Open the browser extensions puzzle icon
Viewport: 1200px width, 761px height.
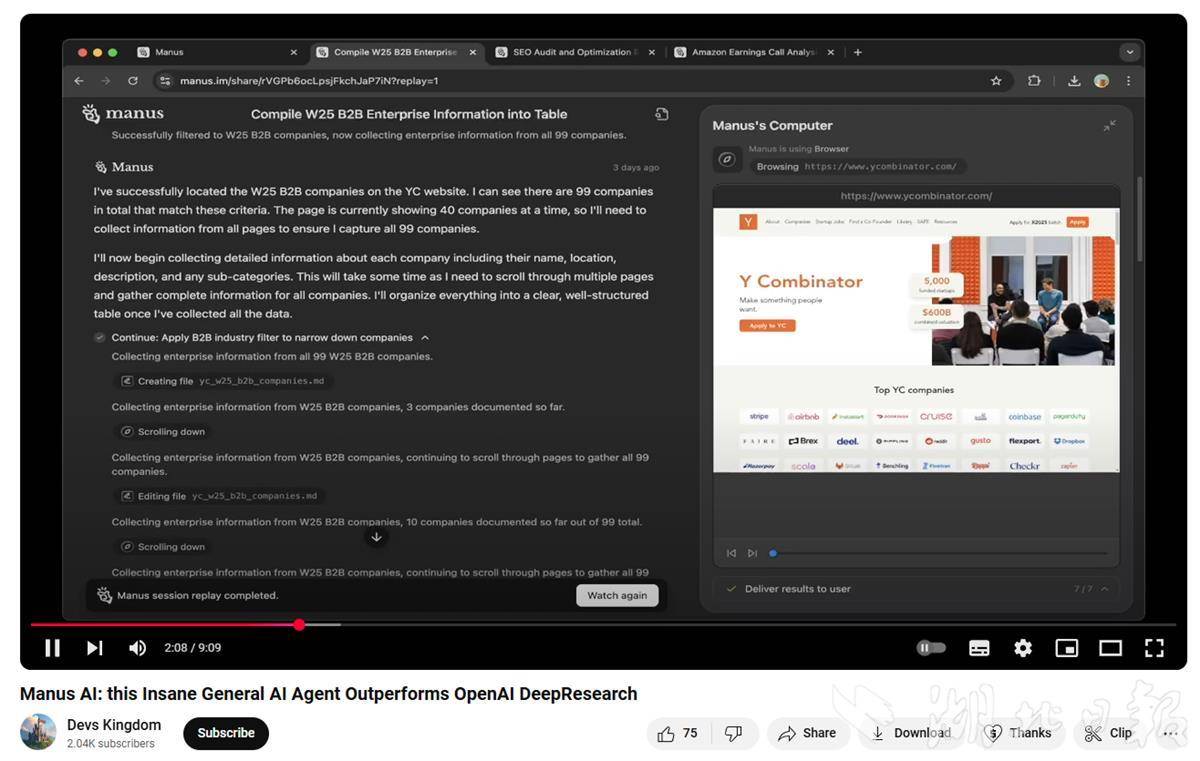point(1034,81)
